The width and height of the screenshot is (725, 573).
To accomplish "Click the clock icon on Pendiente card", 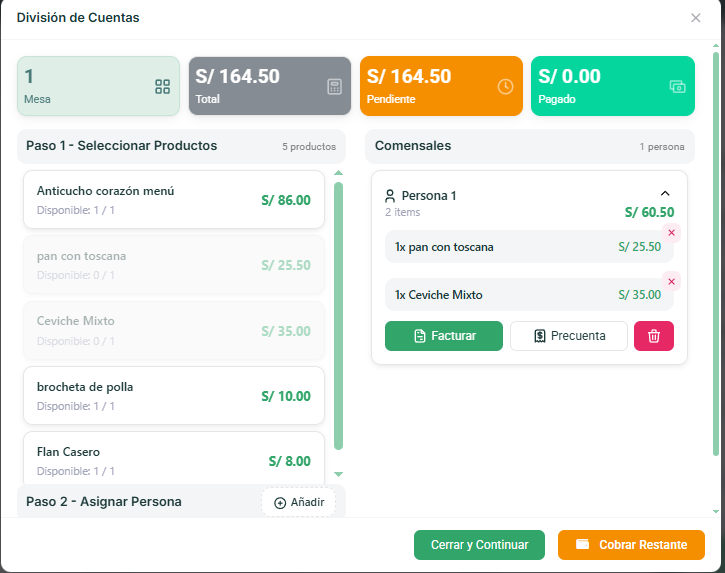I will pyautogui.click(x=505, y=86).
